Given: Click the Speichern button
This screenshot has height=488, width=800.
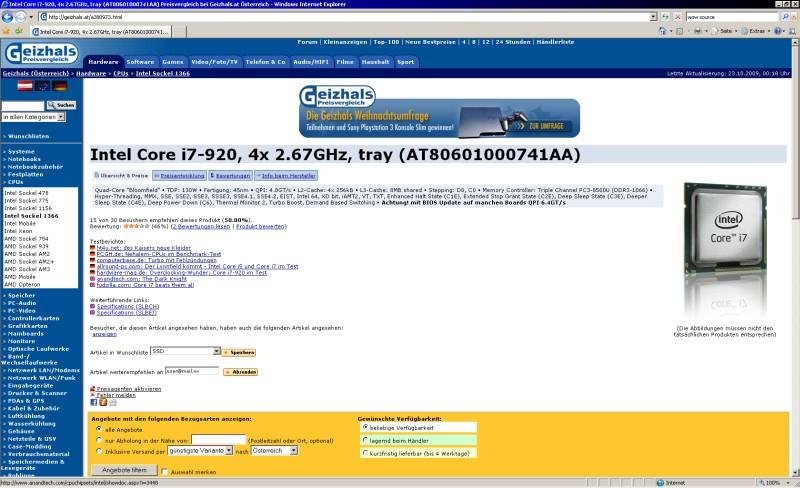Looking at the screenshot, I should [239, 352].
